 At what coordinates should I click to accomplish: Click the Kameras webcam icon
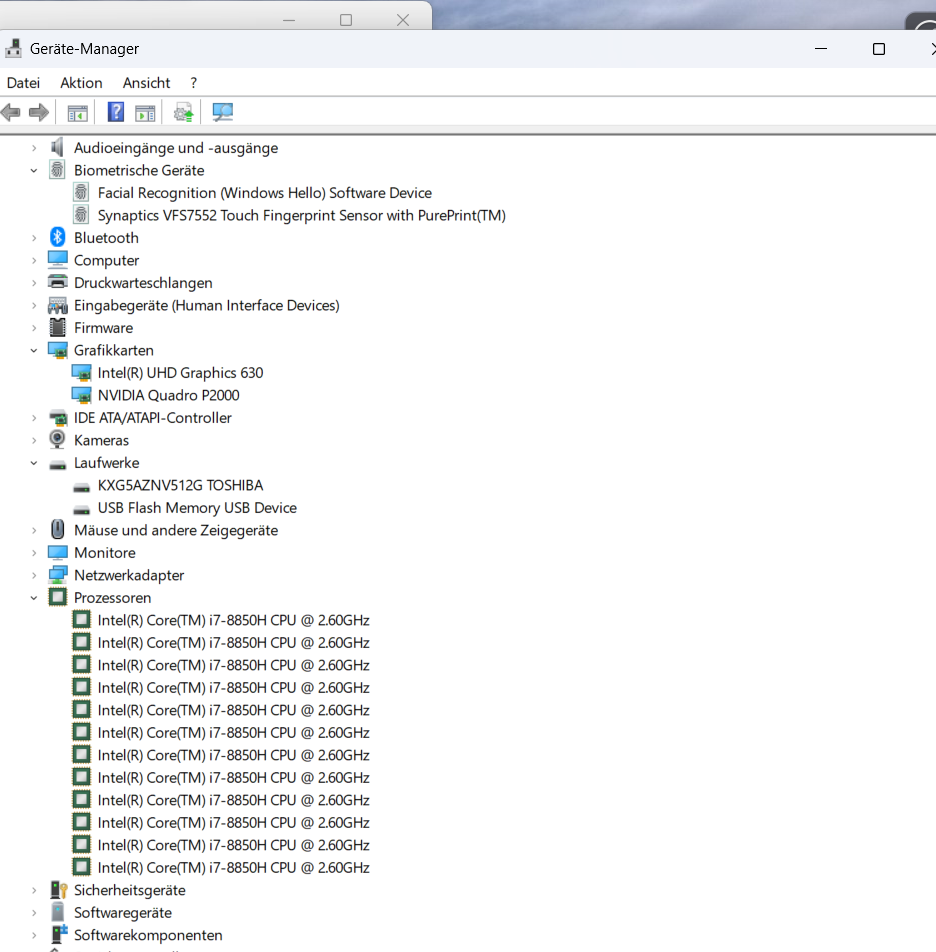click(x=58, y=440)
